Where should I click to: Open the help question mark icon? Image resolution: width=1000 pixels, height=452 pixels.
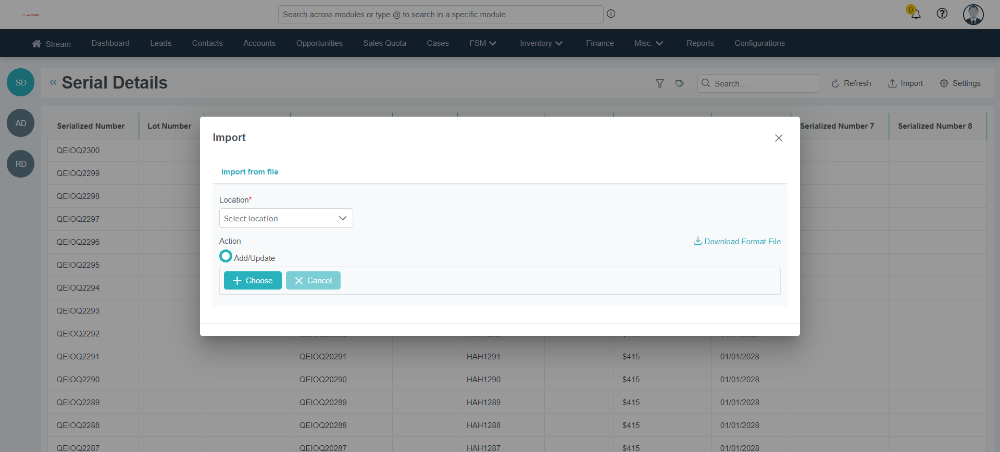[x=942, y=14]
